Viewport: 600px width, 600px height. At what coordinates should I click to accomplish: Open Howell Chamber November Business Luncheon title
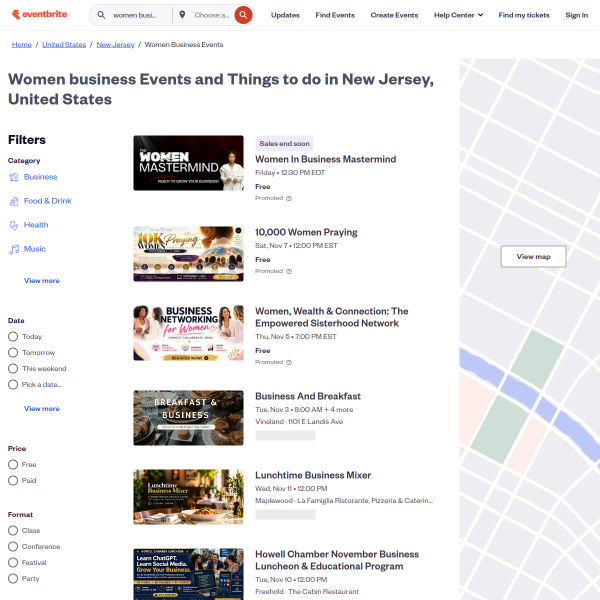337,560
